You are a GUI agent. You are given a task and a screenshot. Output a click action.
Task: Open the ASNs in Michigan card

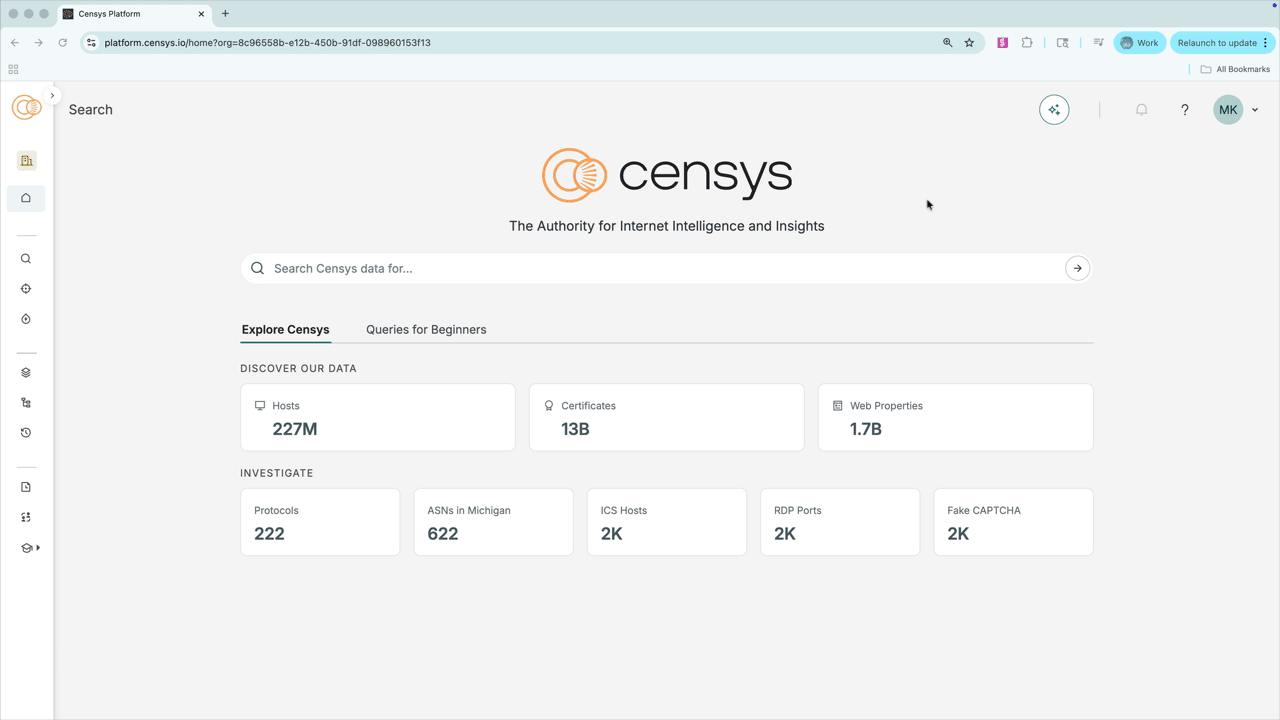(493, 522)
